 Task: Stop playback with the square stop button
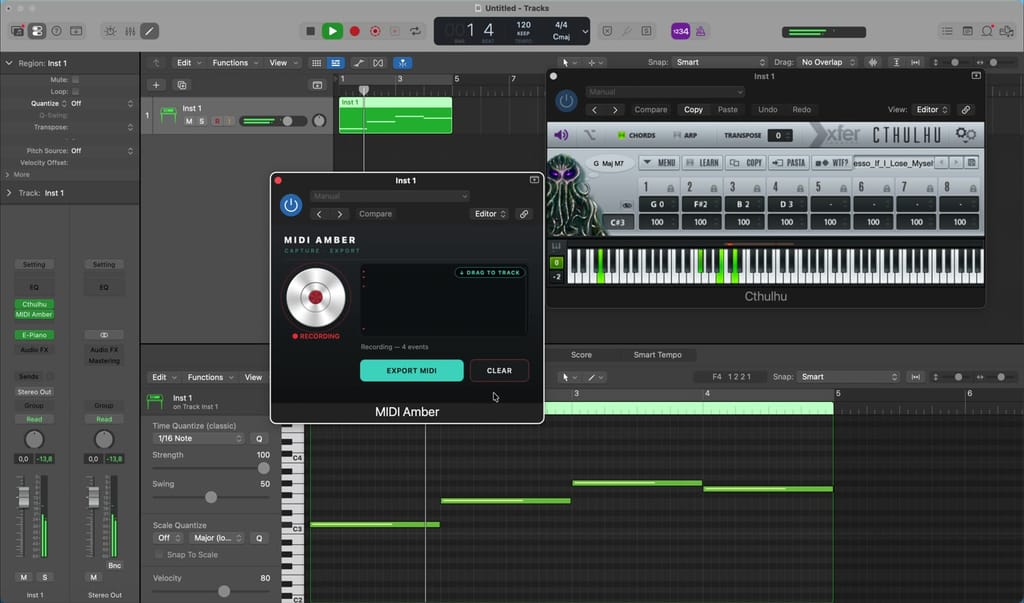(x=311, y=31)
